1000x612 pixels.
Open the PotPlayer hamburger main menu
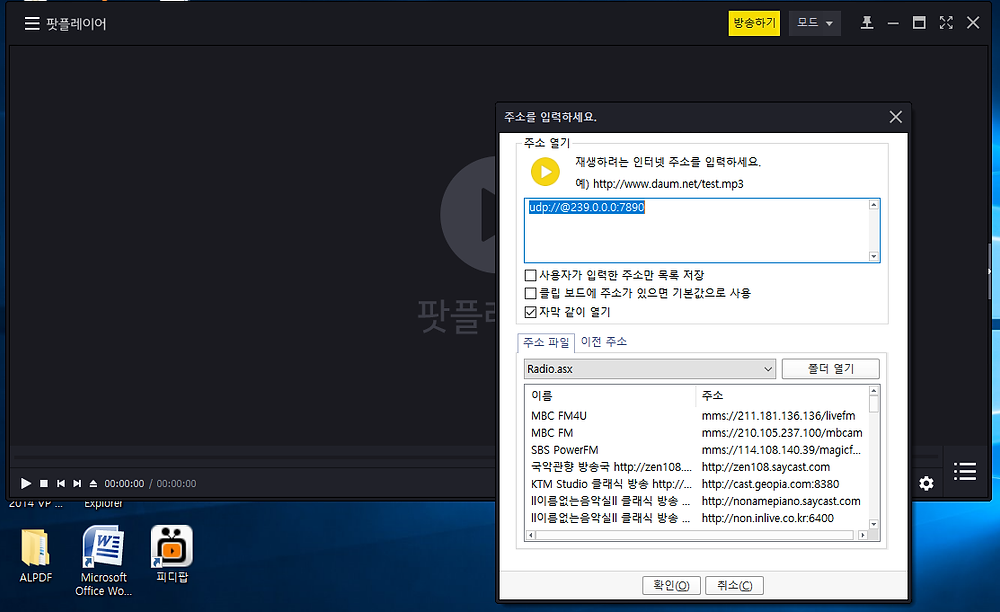32,24
